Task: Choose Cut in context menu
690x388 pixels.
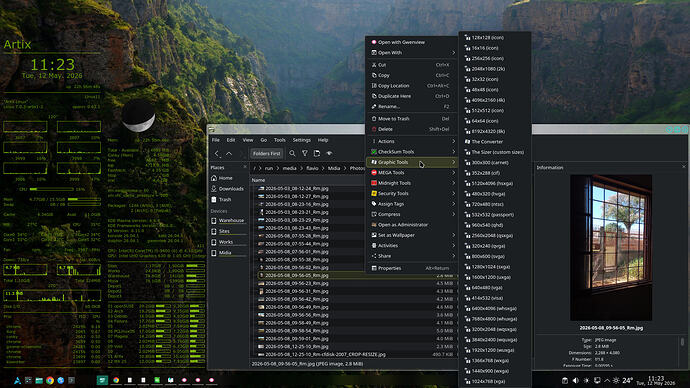Action: [412, 65]
